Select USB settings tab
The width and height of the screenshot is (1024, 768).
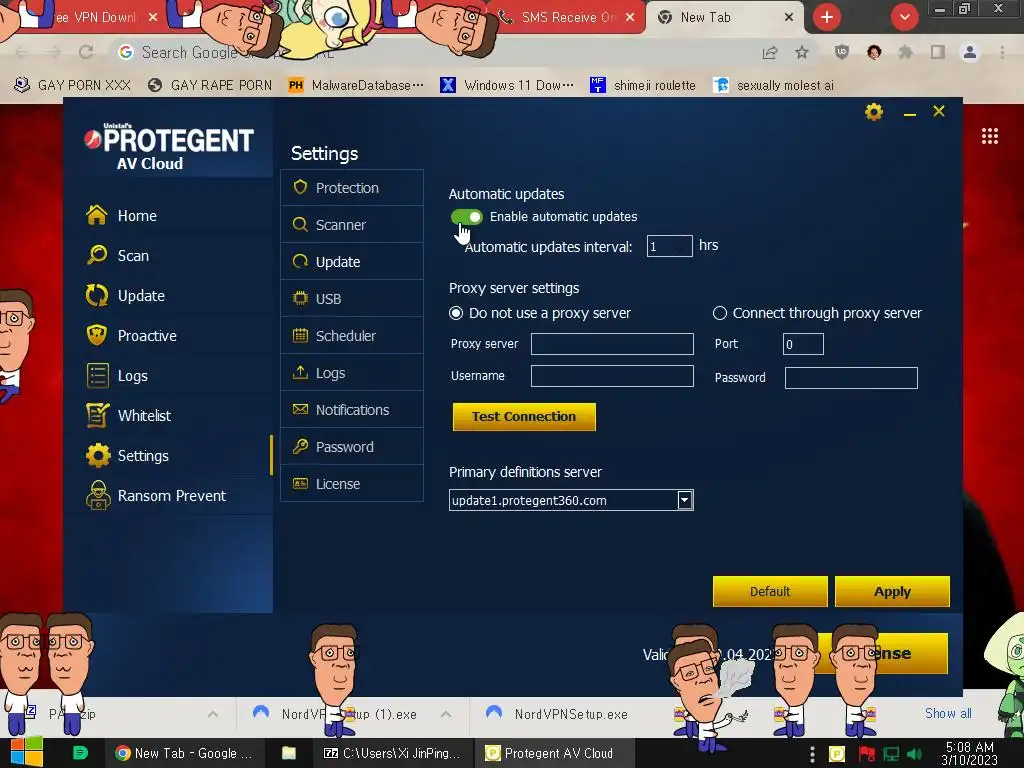pyautogui.click(x=352, y=299)
